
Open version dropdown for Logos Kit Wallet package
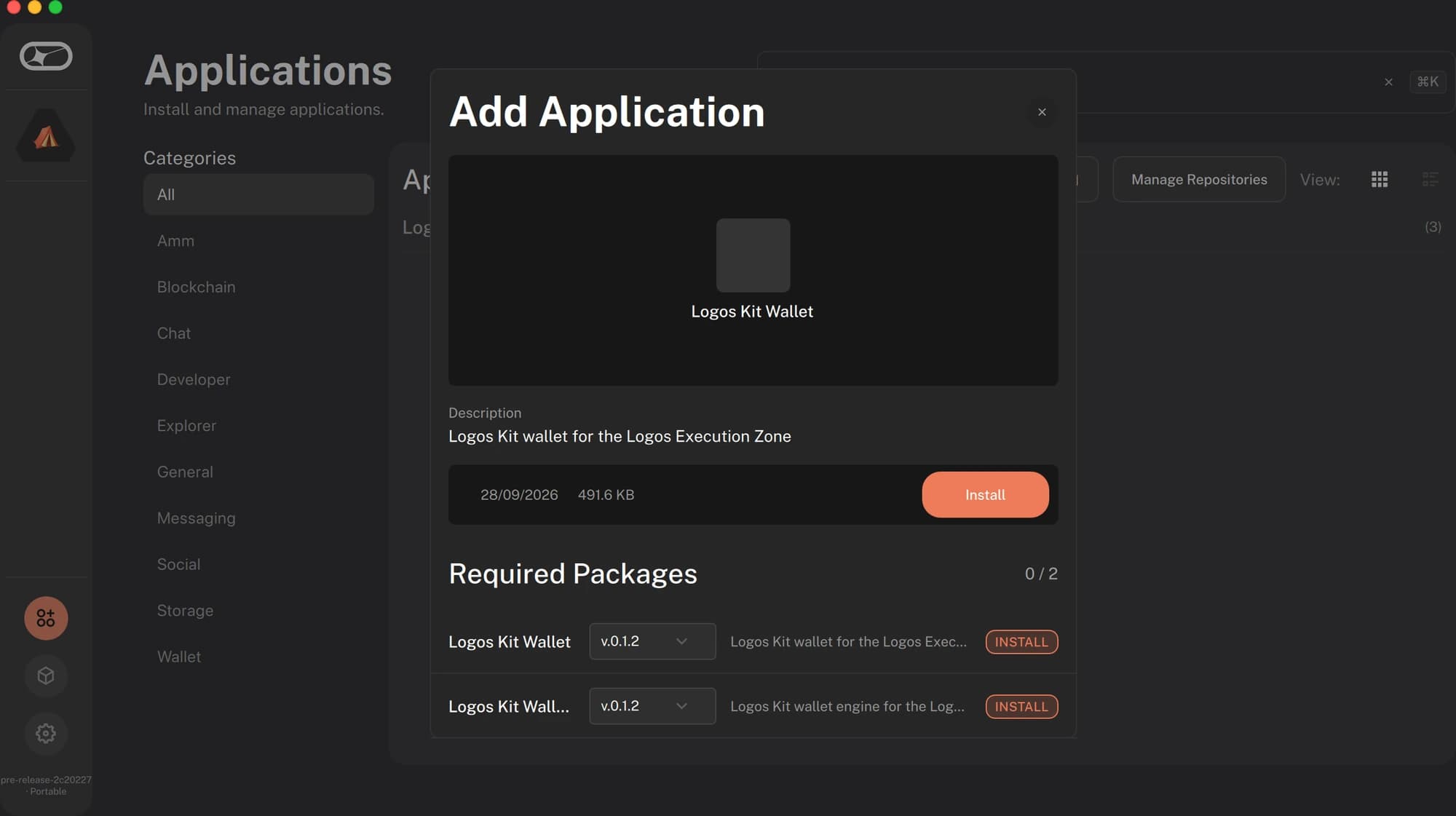click(x=652, y=641)
